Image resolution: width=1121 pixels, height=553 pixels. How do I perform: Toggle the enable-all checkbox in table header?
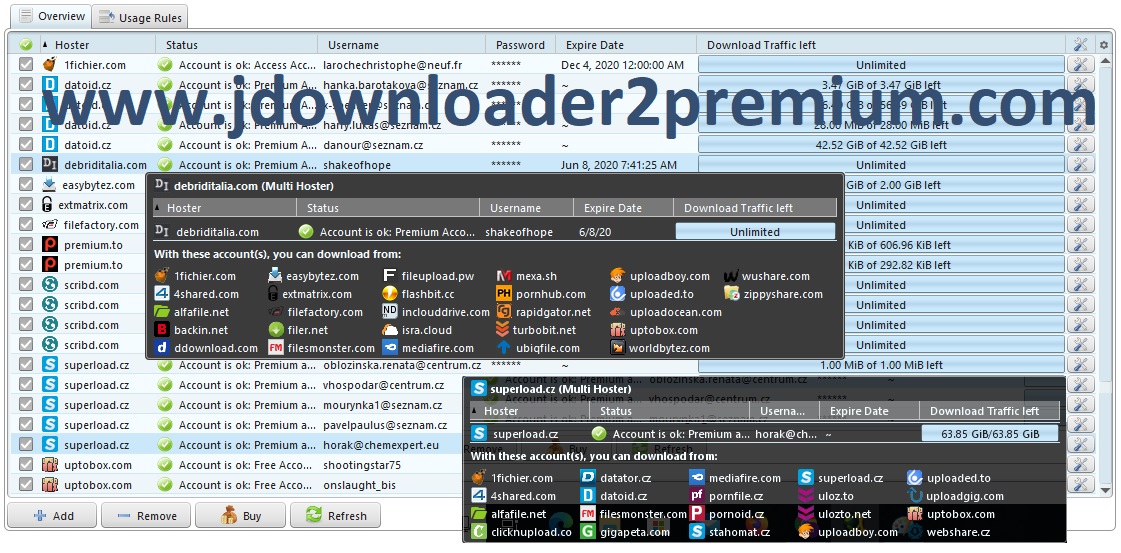(x=26, y=45)
